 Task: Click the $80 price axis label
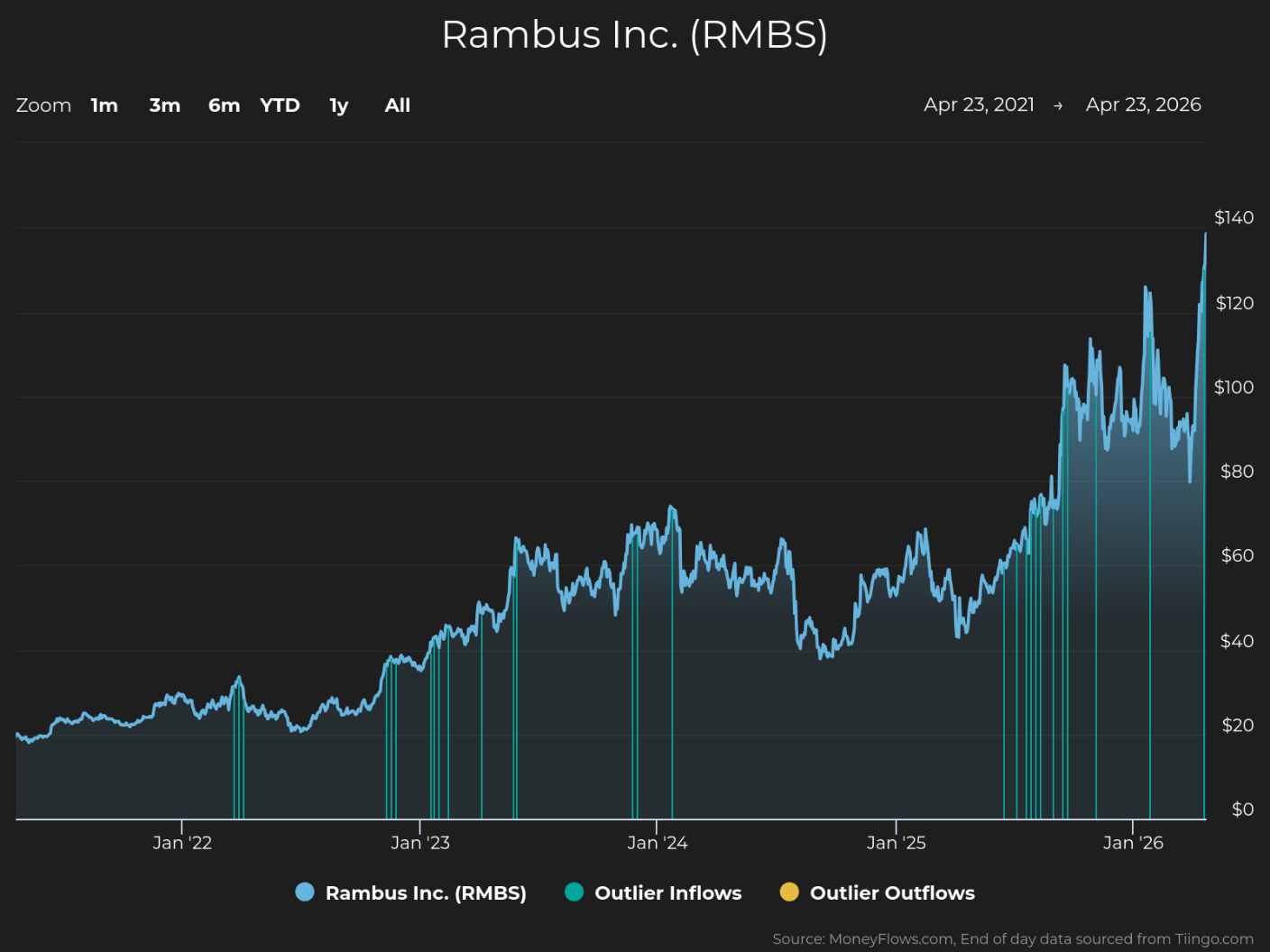coord(1237,471)
